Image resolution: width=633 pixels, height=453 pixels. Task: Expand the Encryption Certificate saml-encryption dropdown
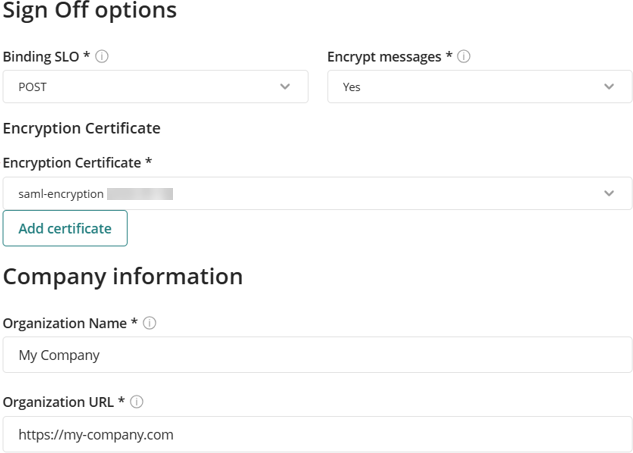coord(317,193)
